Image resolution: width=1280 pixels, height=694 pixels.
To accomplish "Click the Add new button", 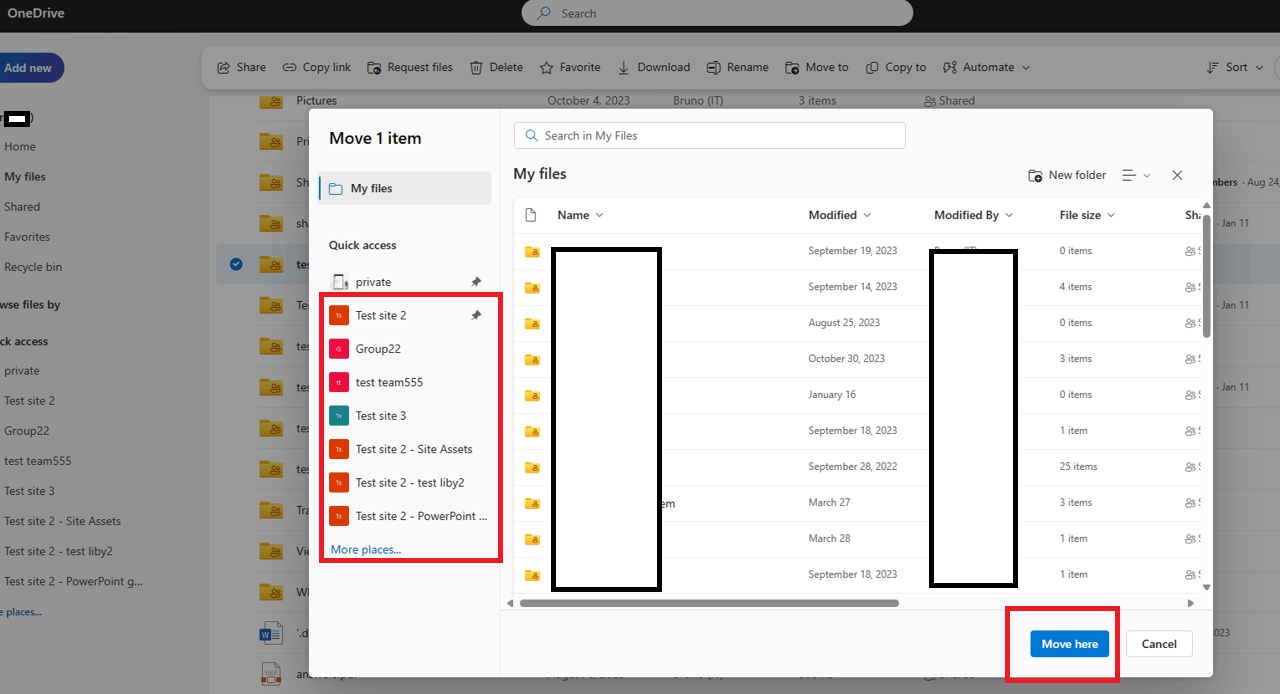I will [x=30, y=68].
